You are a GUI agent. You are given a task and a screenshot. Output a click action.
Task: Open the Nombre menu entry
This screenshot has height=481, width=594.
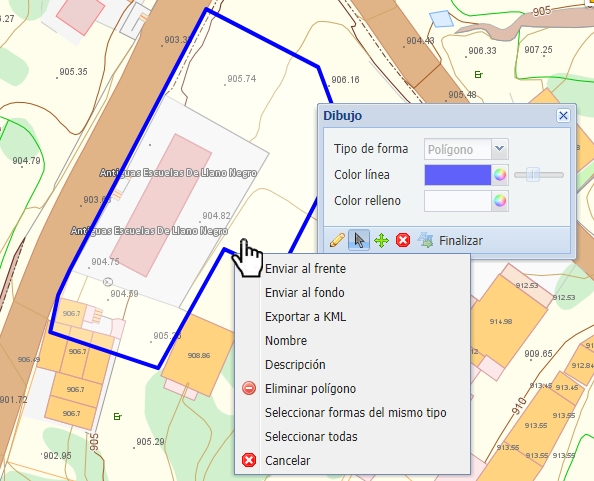286,340
